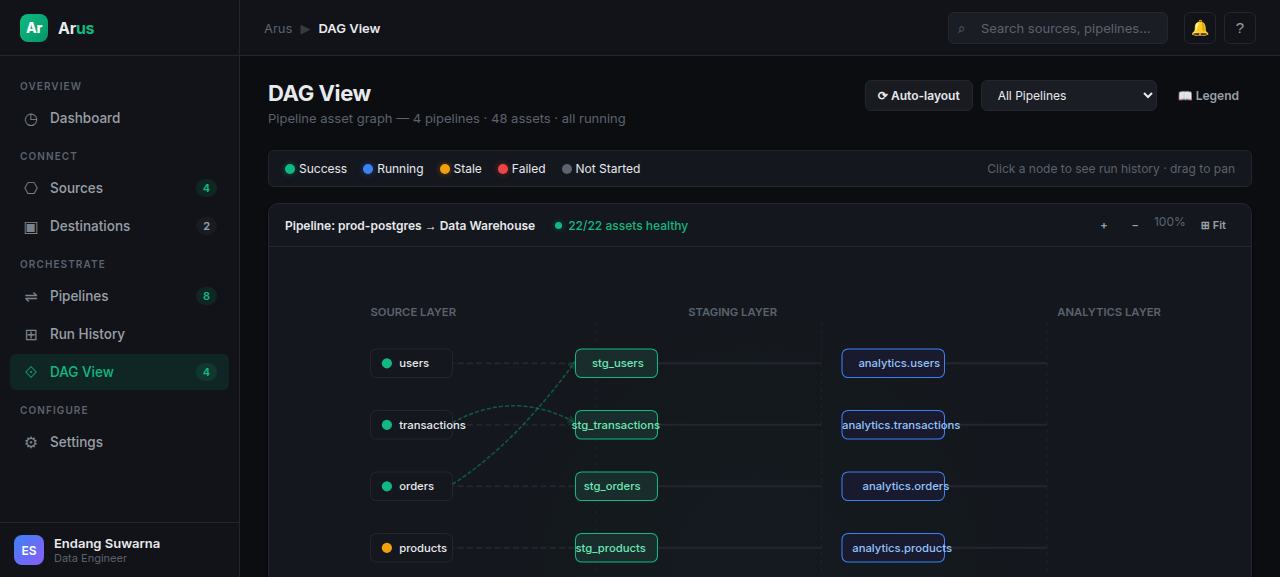The height and width of the screenshot is (577, 1280).
Task: Click the Dashboard clock icon
Action: tap(31, 119)
